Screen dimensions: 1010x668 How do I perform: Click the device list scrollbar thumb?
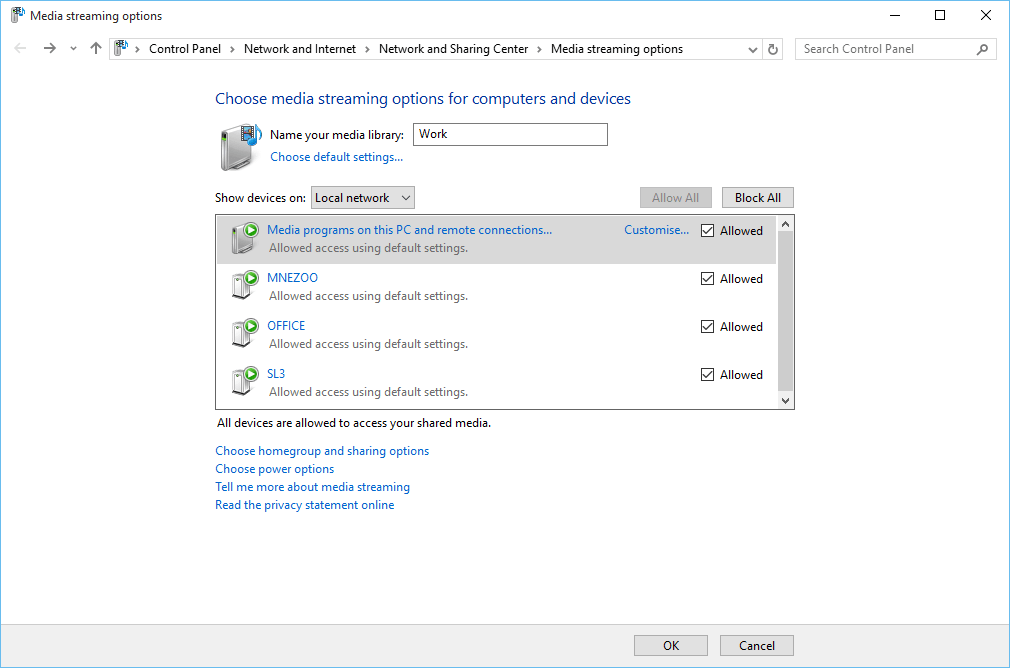point(785,310)
